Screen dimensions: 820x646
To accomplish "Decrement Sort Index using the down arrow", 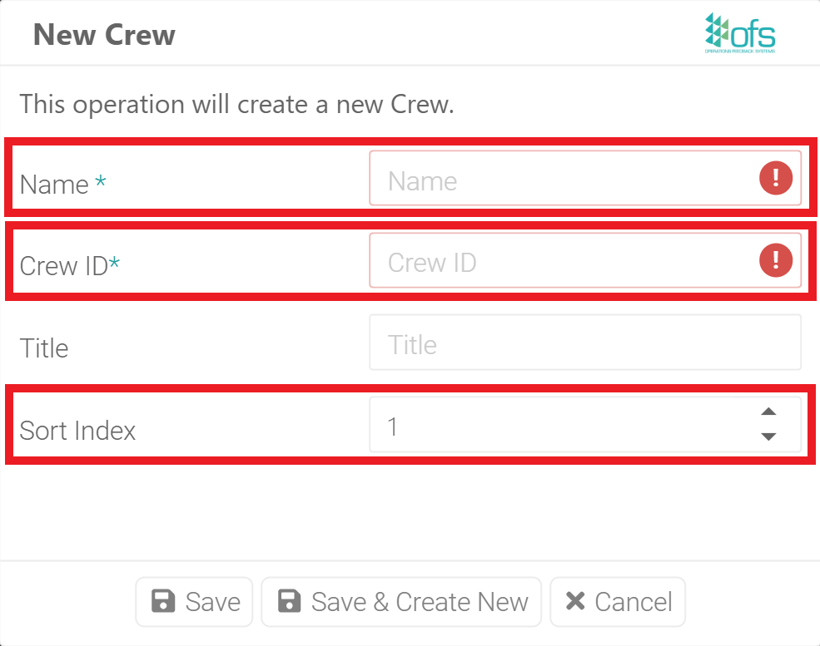I will (768, 435).
